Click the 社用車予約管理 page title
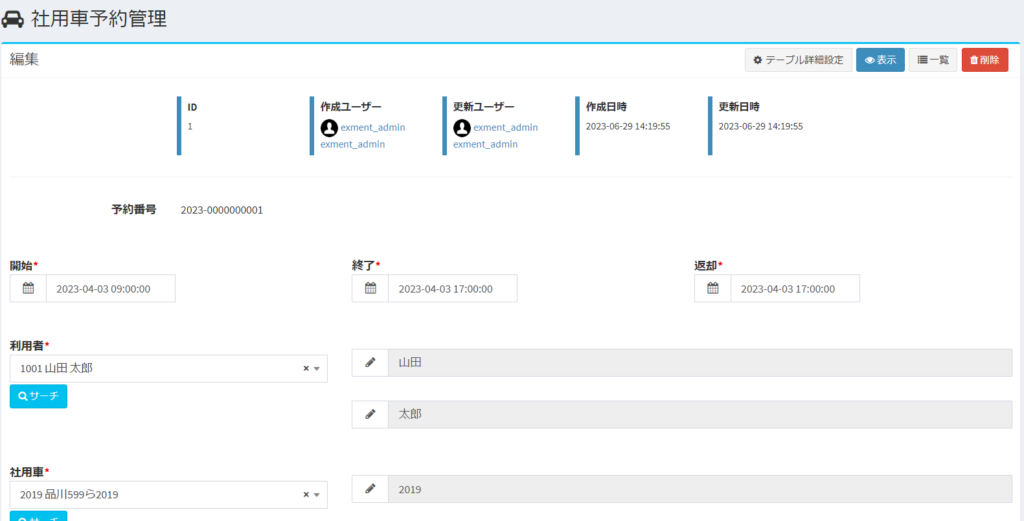This screenshot has width=1024, height=521. 99,19
